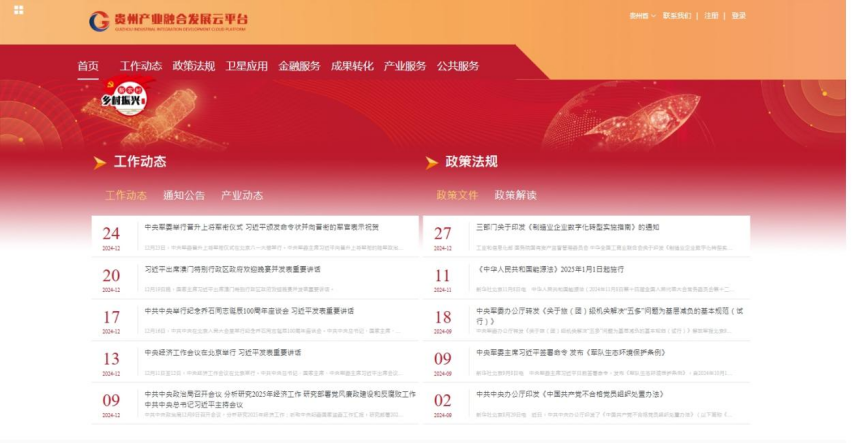Select 公共服务 in the navigation bar
This screenshot has height=443, width=863.
pos(458,67)
